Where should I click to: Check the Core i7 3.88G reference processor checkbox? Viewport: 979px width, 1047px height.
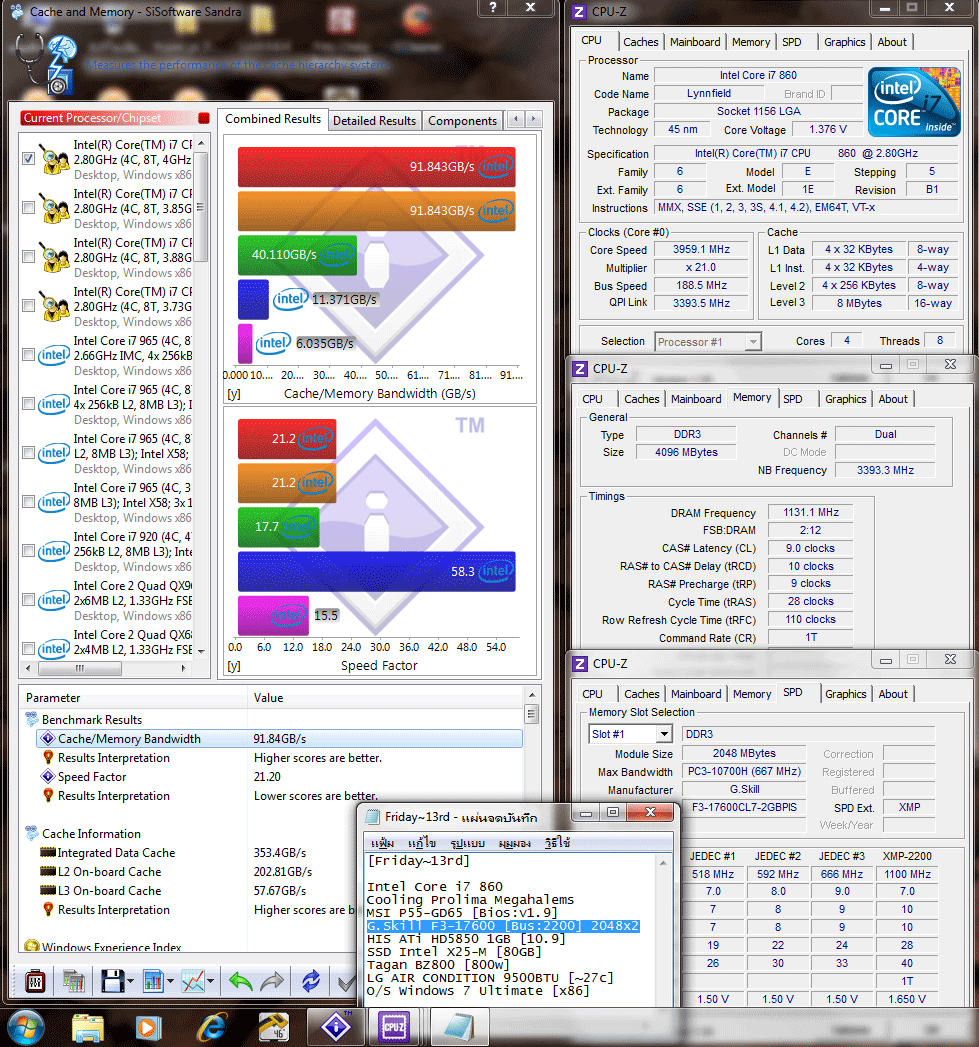pos(28,256)
